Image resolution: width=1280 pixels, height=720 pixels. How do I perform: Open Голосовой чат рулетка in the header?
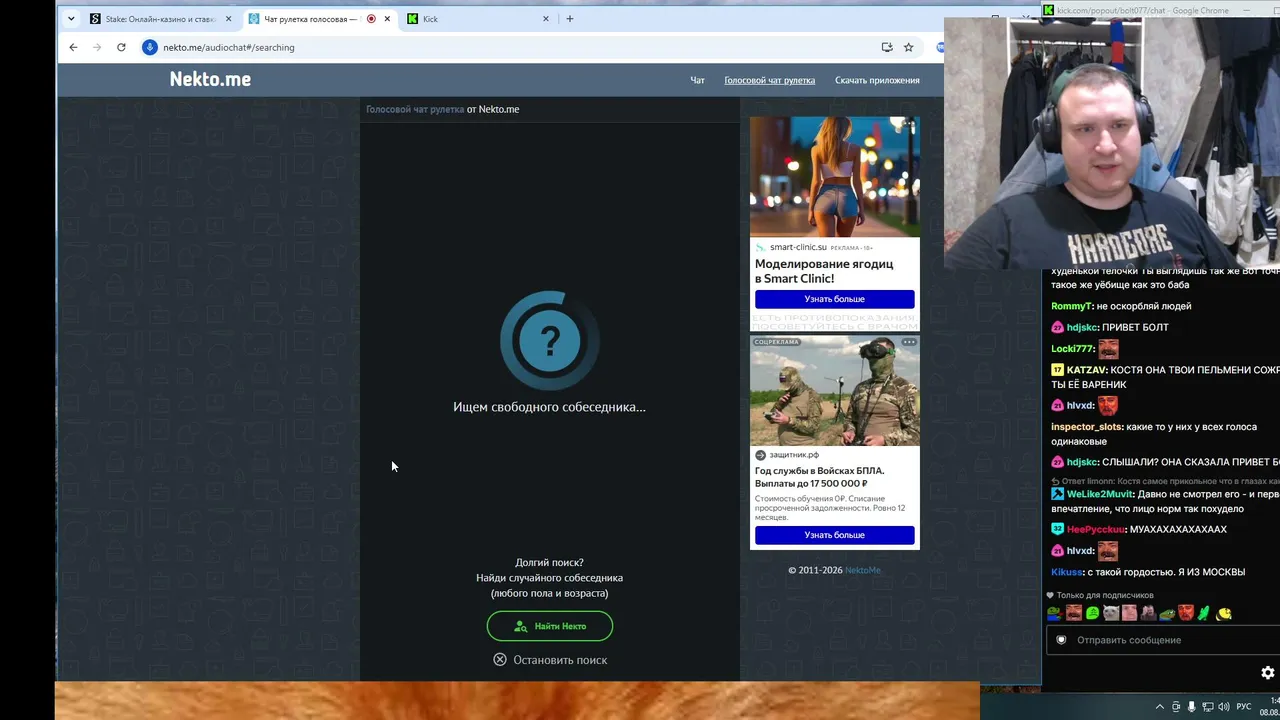click(x=769, y=80)
